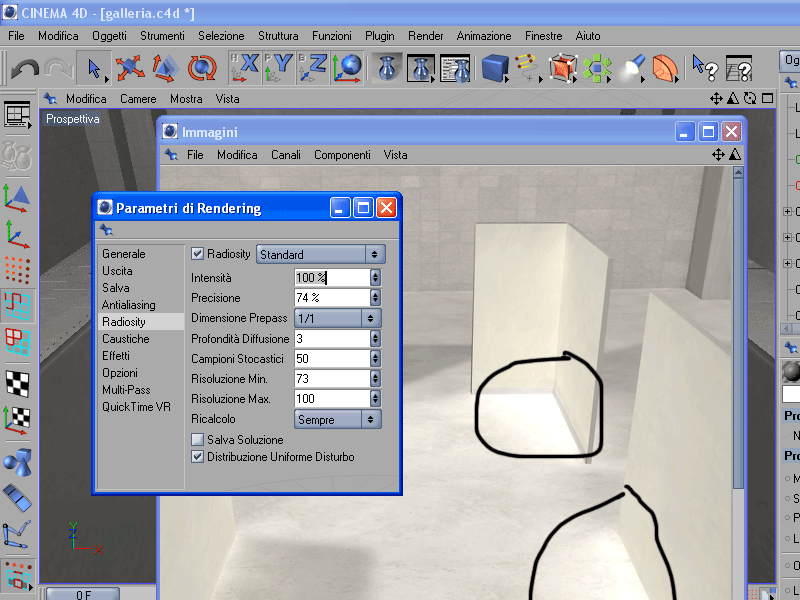
Task: Adjust Risoluzione Max. stepper arrows
Action: click(376, 398)
